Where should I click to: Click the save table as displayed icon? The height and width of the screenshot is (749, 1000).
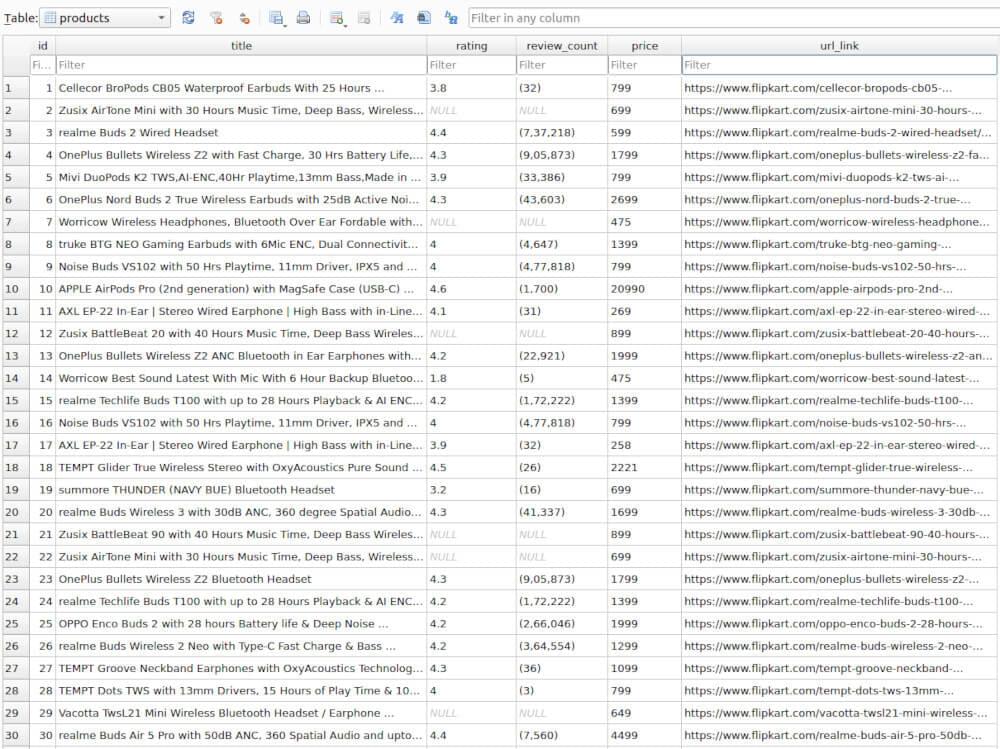277,18
